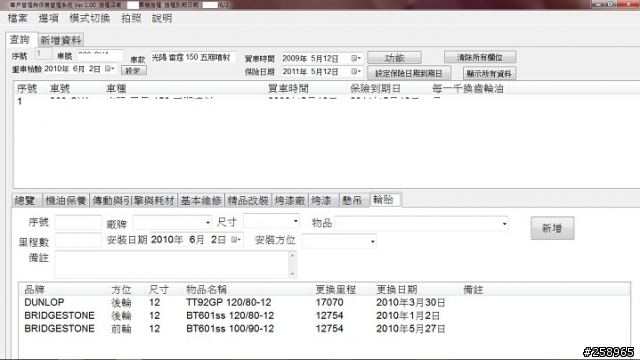Select BT601ss 100/90-12 entry
This screenshot has height=360, width=640.
click(x=230, y=329)
